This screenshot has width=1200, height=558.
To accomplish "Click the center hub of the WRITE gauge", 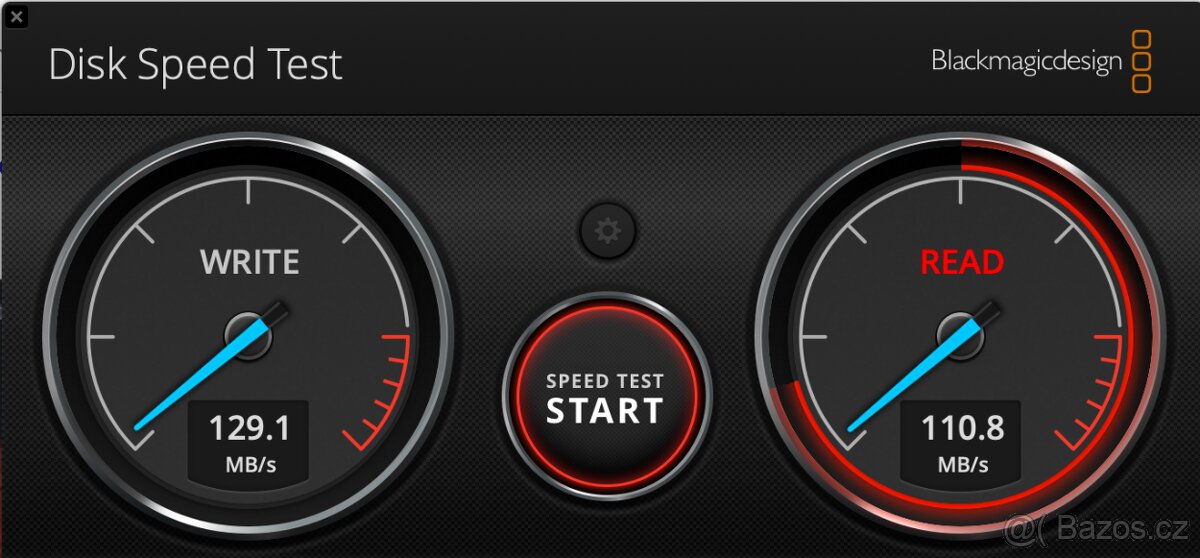I will click(x=248, y=334).
